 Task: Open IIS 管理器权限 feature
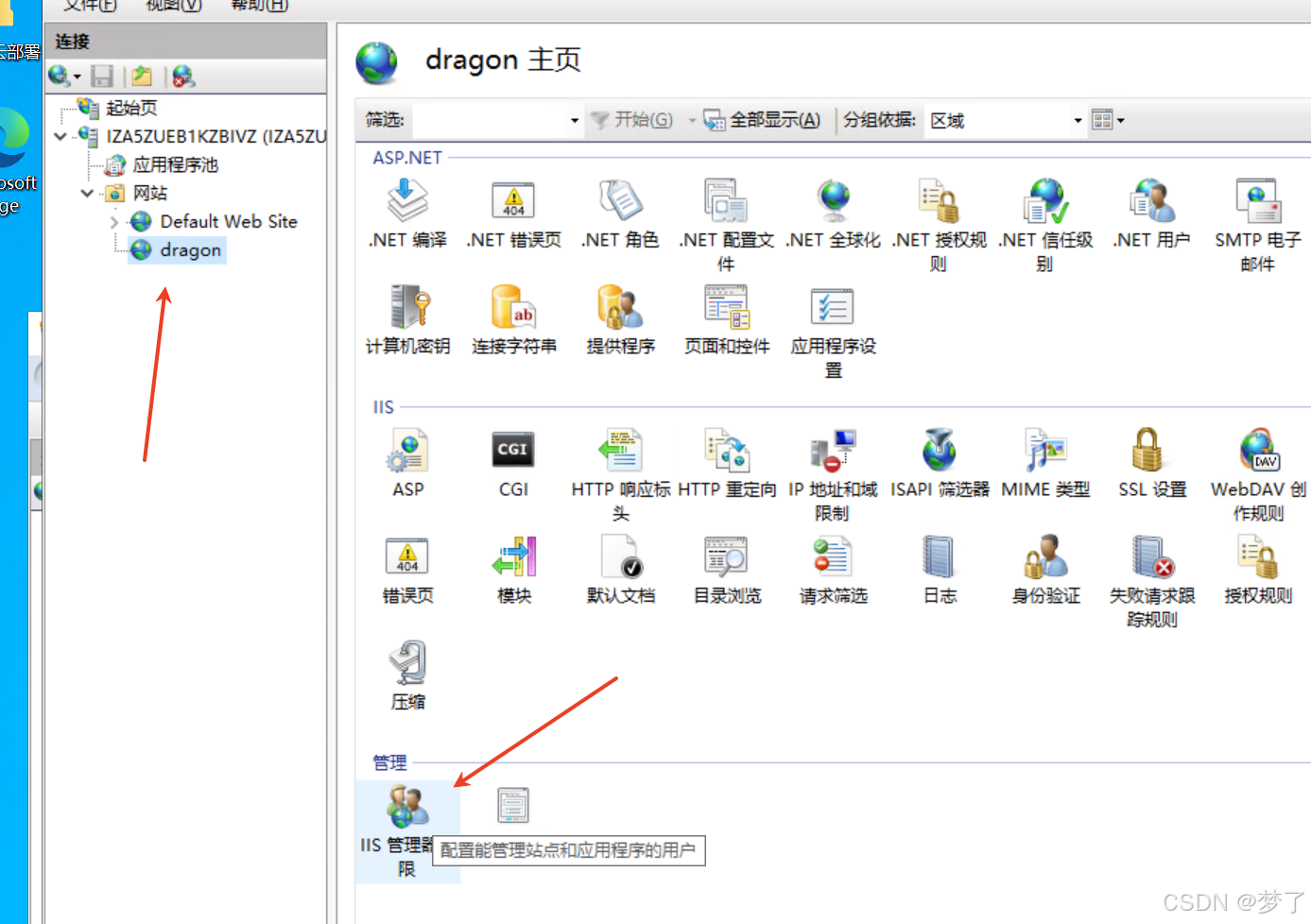(407, 831)
